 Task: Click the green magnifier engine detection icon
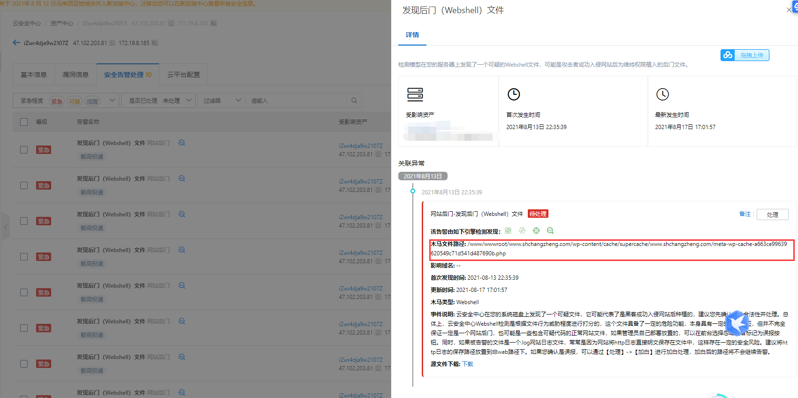click(x=550, y=231)
